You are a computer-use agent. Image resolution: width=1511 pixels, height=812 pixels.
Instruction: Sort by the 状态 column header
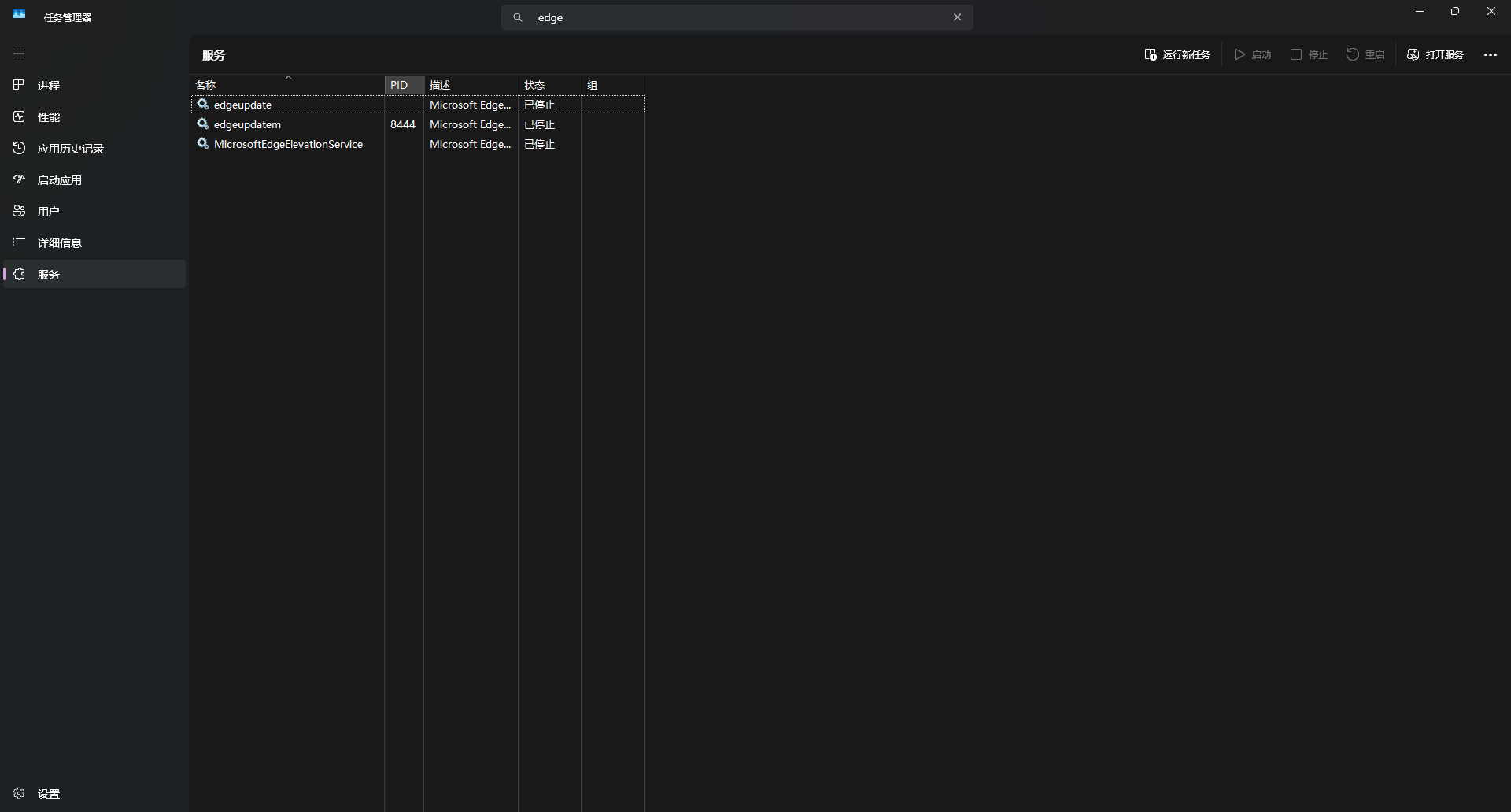click(550, 85)
